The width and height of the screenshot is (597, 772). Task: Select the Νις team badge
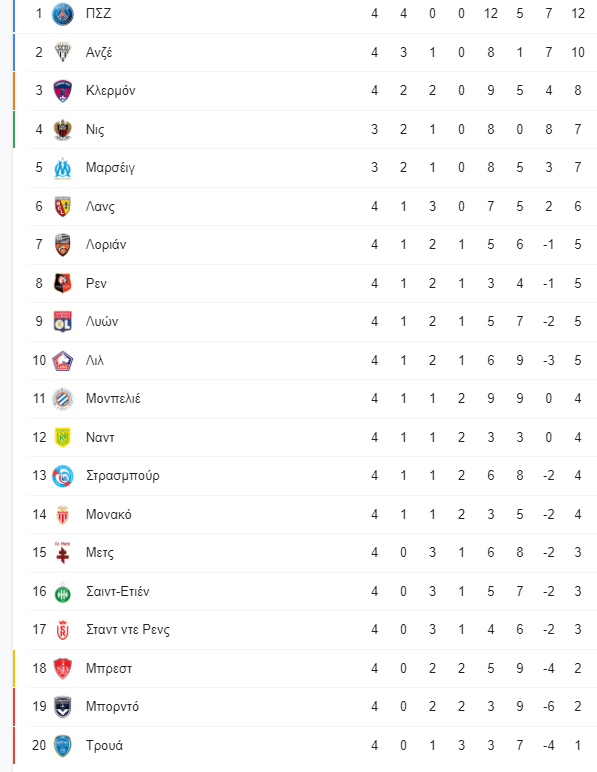(x=63, y=129)
